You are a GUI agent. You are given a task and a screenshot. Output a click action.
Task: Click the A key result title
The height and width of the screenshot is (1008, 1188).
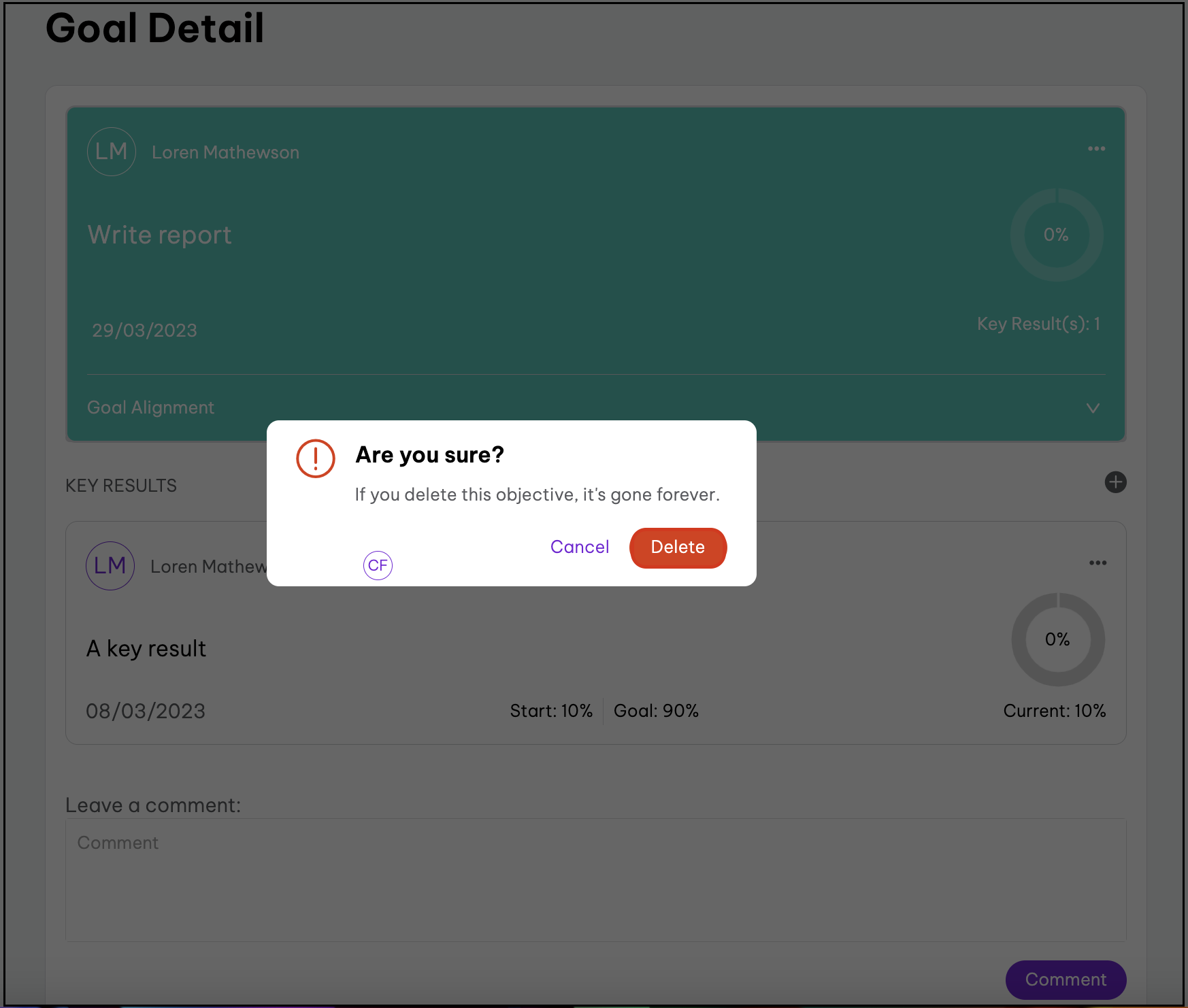click(x=146, y=649)
